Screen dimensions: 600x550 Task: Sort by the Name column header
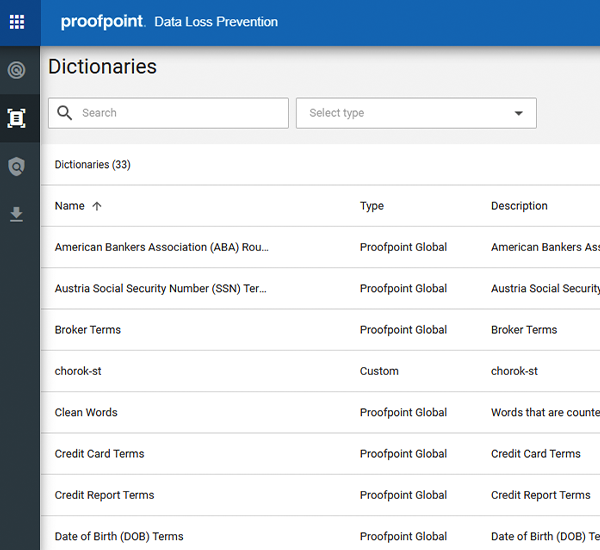click(x=70, y=206)
